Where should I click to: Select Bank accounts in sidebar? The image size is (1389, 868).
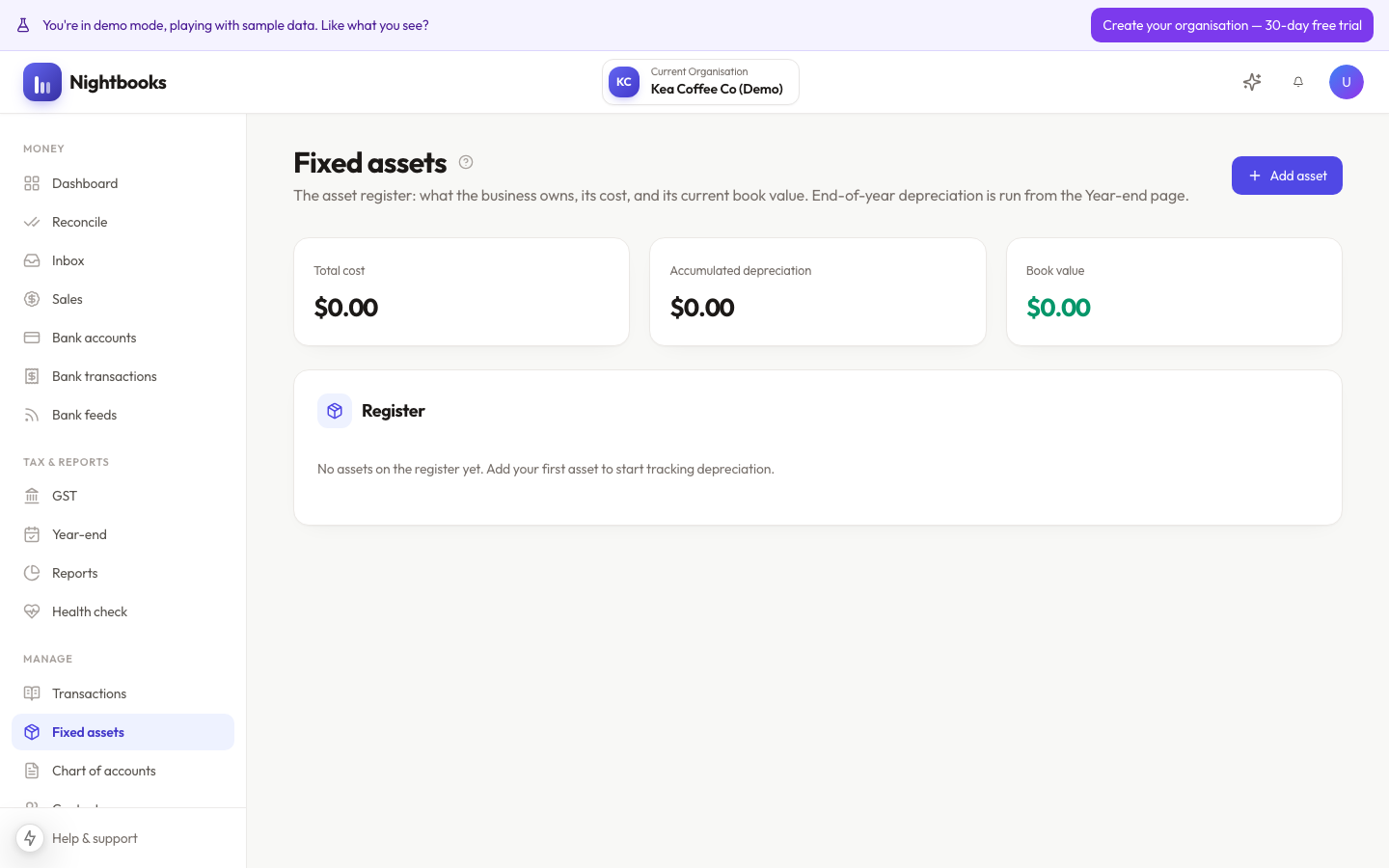pyautogui.click(x=123, y=338)
